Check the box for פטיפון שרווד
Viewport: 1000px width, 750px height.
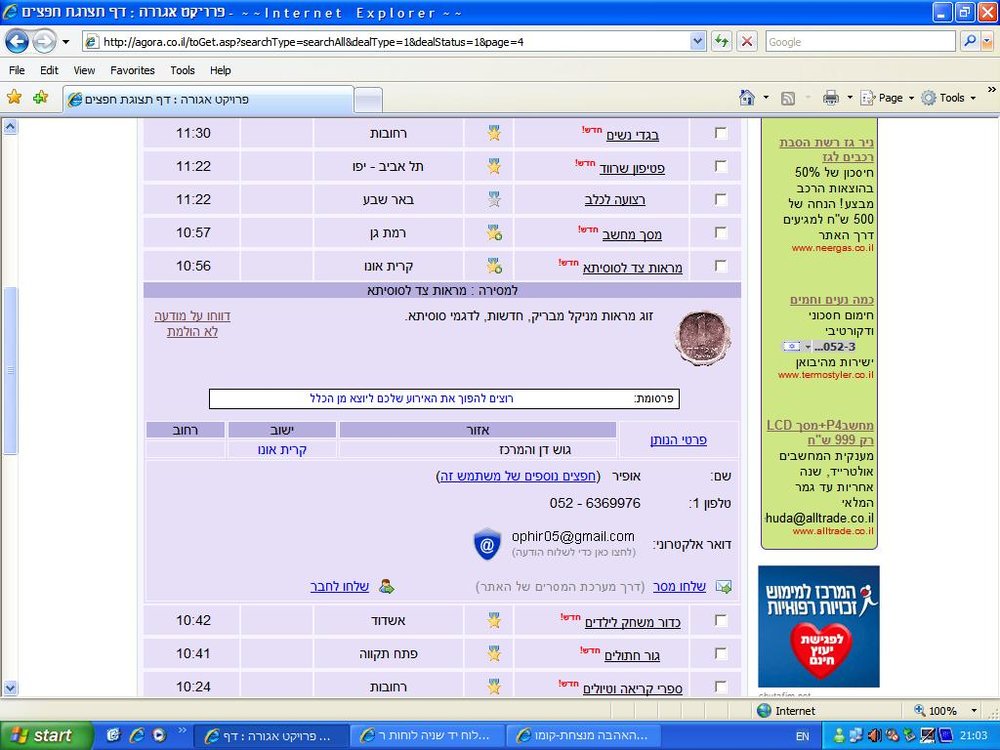[x=721, y=166]
